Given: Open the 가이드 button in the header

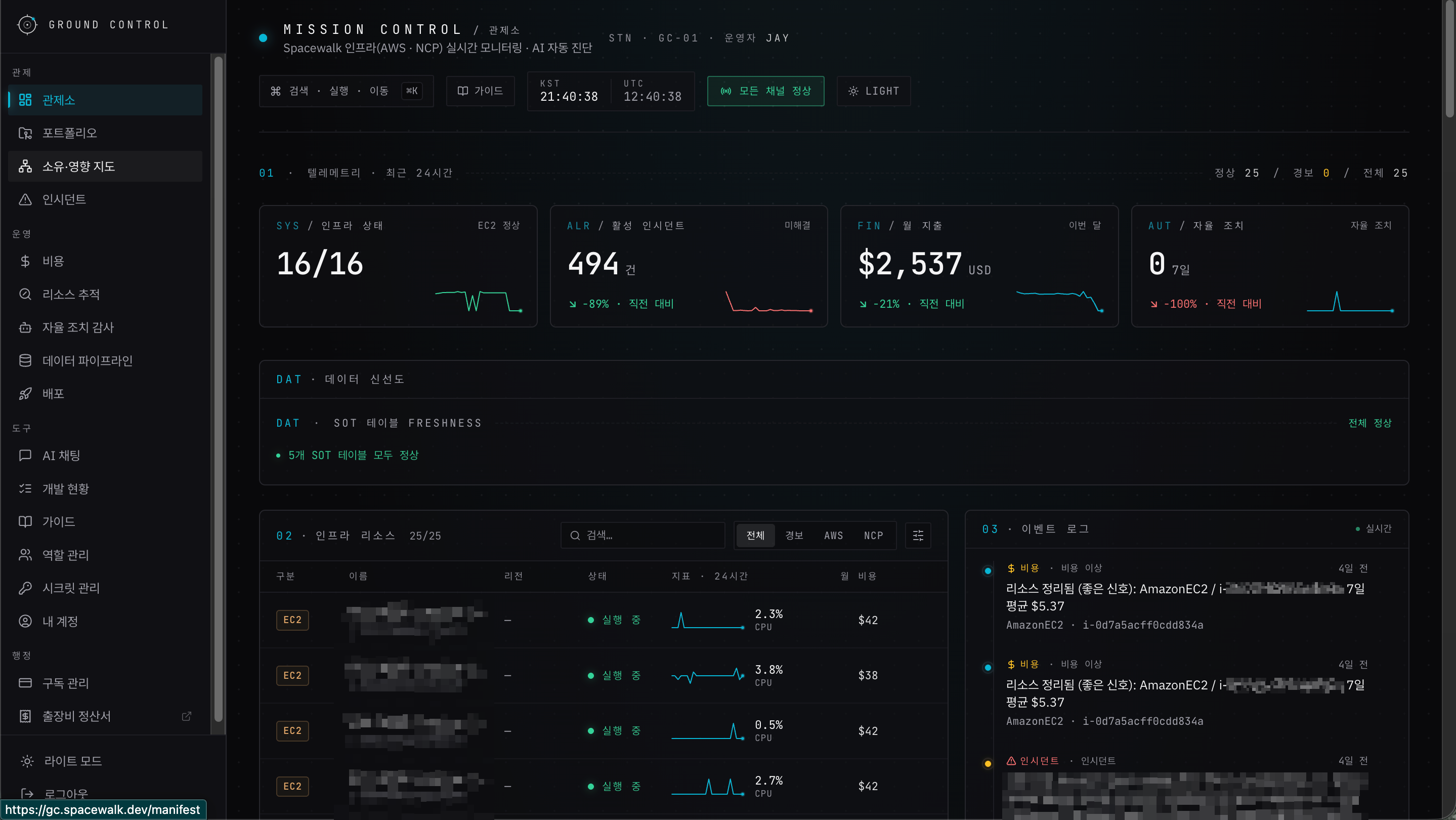Looking at the screenshot, I should 480,91.
